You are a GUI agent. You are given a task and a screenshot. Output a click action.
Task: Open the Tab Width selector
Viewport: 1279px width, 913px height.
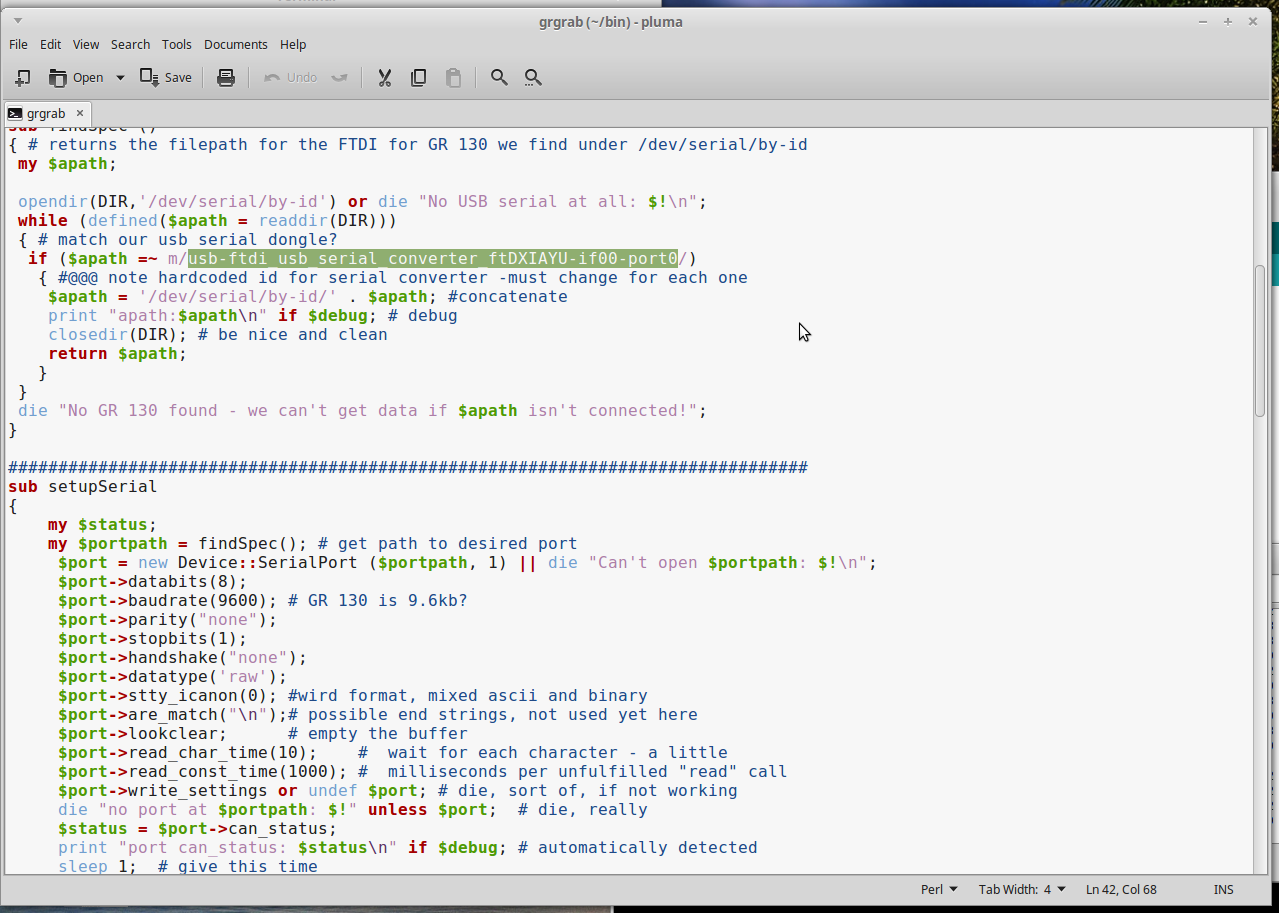[x=1022, y=889]
